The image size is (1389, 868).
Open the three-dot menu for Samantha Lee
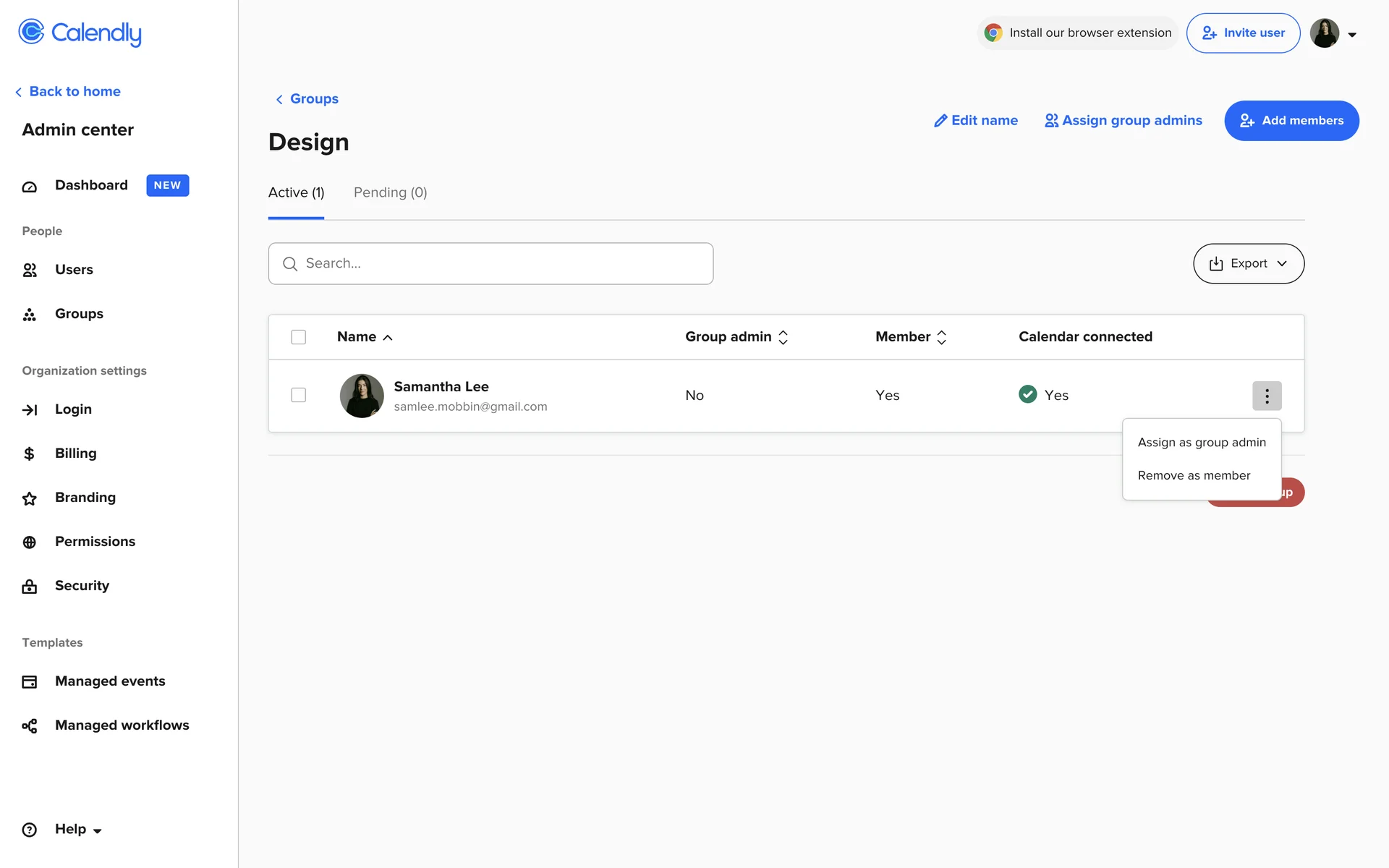[1266, 396]
